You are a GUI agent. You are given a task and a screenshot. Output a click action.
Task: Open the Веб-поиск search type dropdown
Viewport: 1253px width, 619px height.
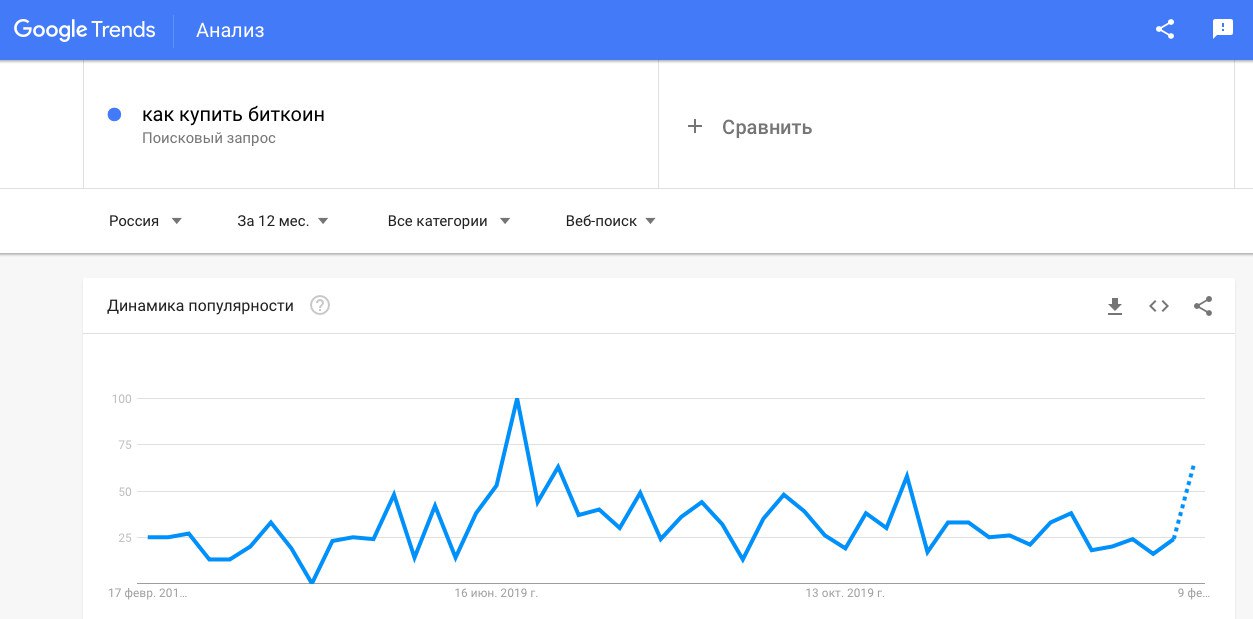point(611,221)
